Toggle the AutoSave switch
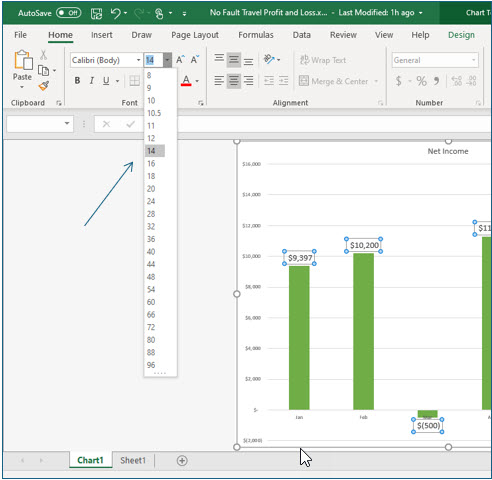Screen dimensions: 492x480 (69, 13)
